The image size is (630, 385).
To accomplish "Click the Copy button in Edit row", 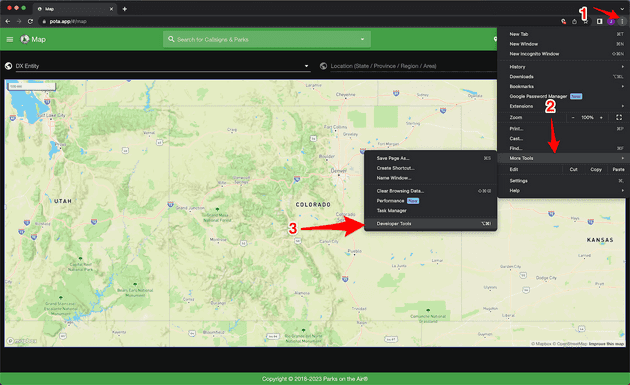I will [596, 170].
